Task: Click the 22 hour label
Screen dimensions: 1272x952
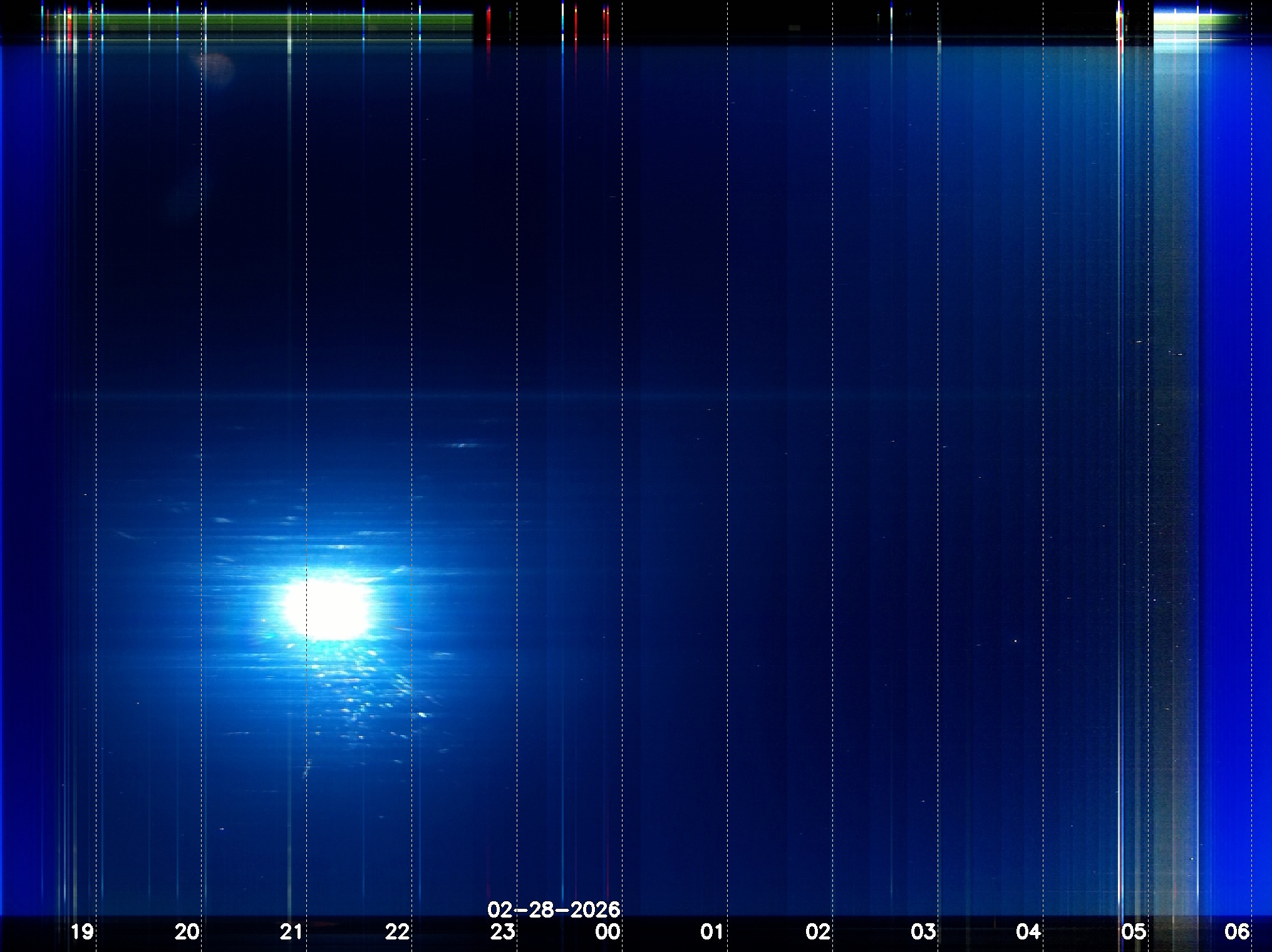Action: click(x=397, y=932)
